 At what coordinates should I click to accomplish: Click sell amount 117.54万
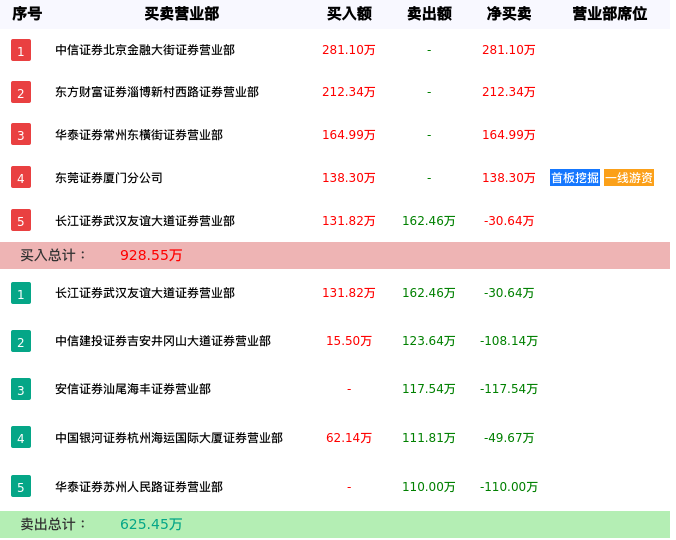click(x=429, y=389)
